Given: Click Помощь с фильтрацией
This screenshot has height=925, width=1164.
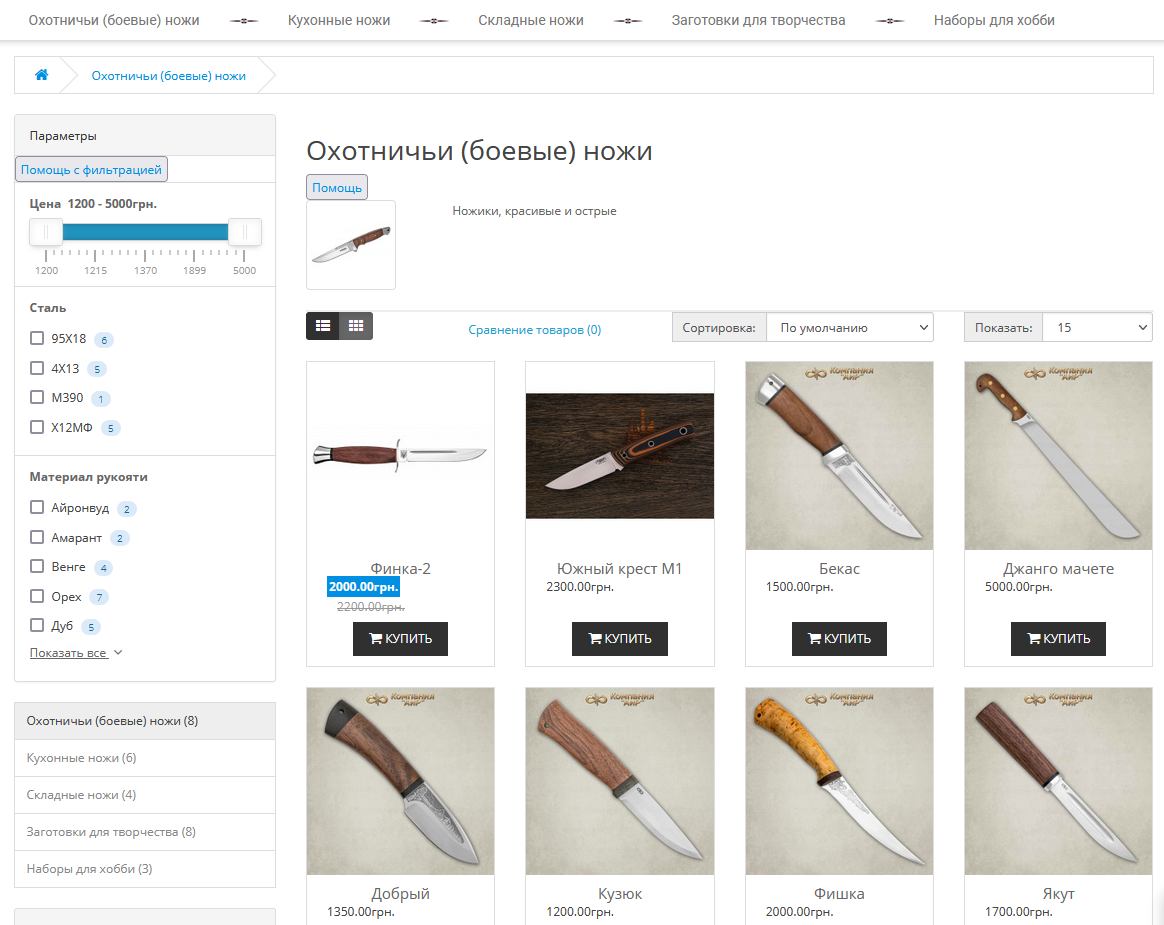Looking at the screenshot, I should tap(89, 169).
